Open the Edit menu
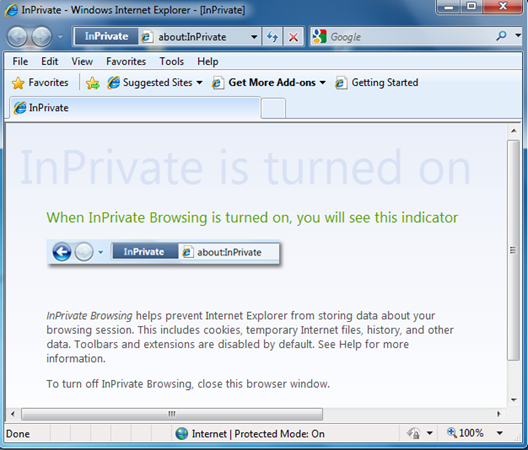528x450 pixels. 50,61
